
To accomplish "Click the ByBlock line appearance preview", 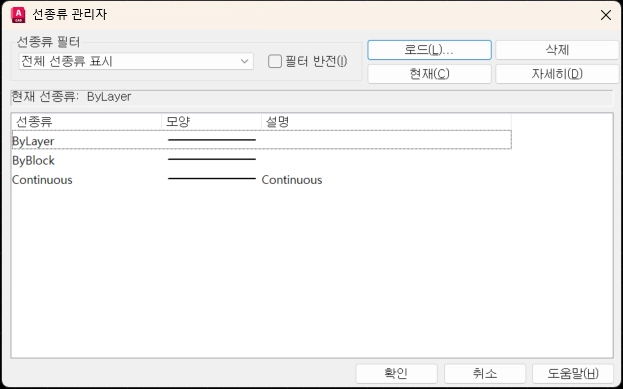I will point(212,159).
